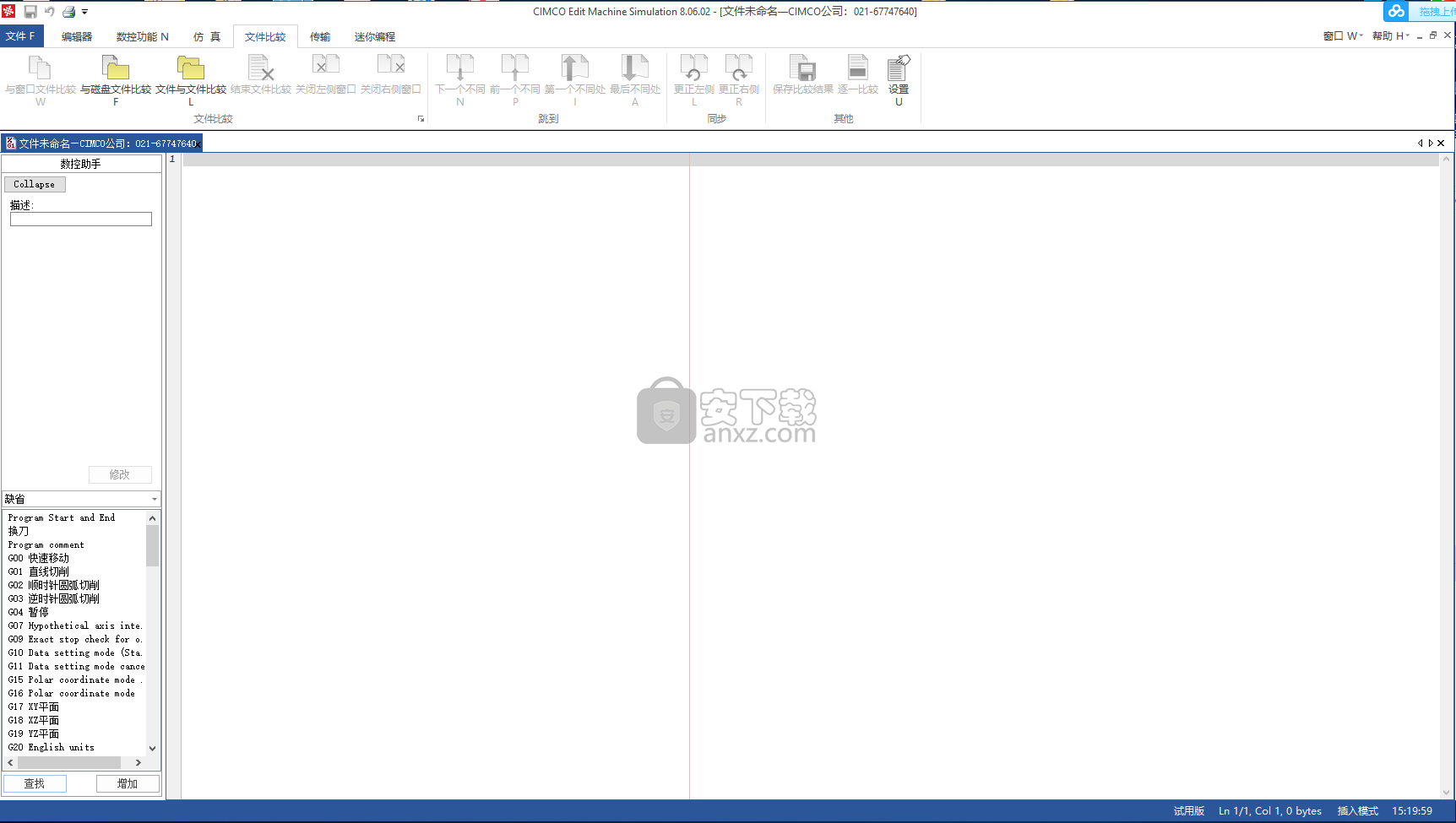Image resolution: width=1456 pixels, height=823 pixels.
Task: Switch to 仿真 ribbon tab
Action: 207,36
